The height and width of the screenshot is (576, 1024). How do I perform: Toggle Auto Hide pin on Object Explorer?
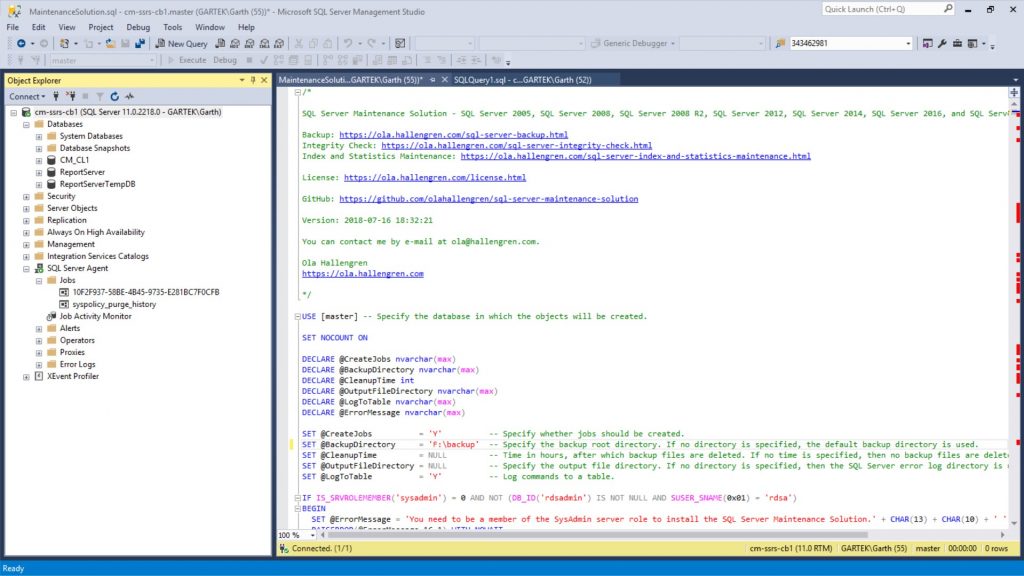click(253, 80)
